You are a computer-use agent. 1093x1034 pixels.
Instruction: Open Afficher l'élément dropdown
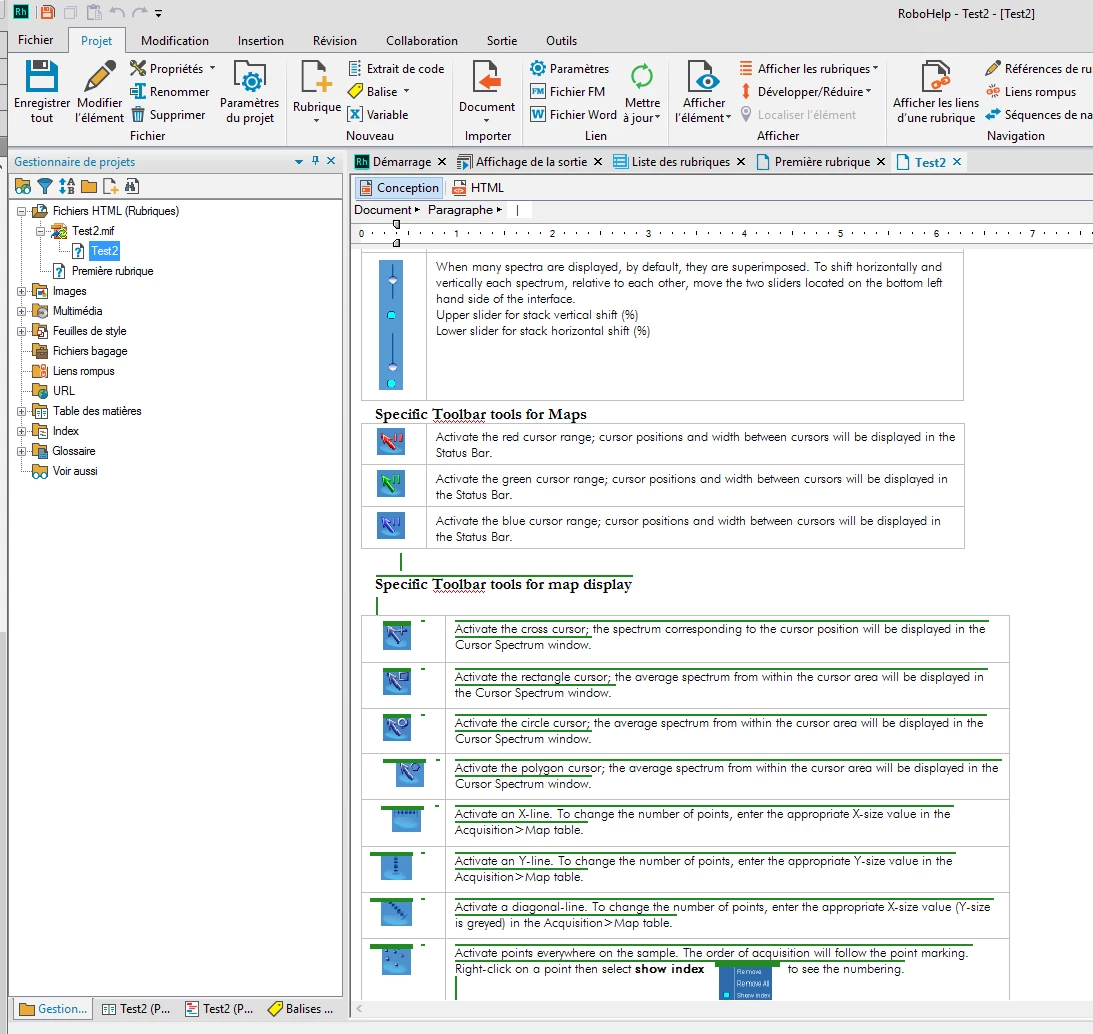[x=728, y=117]
